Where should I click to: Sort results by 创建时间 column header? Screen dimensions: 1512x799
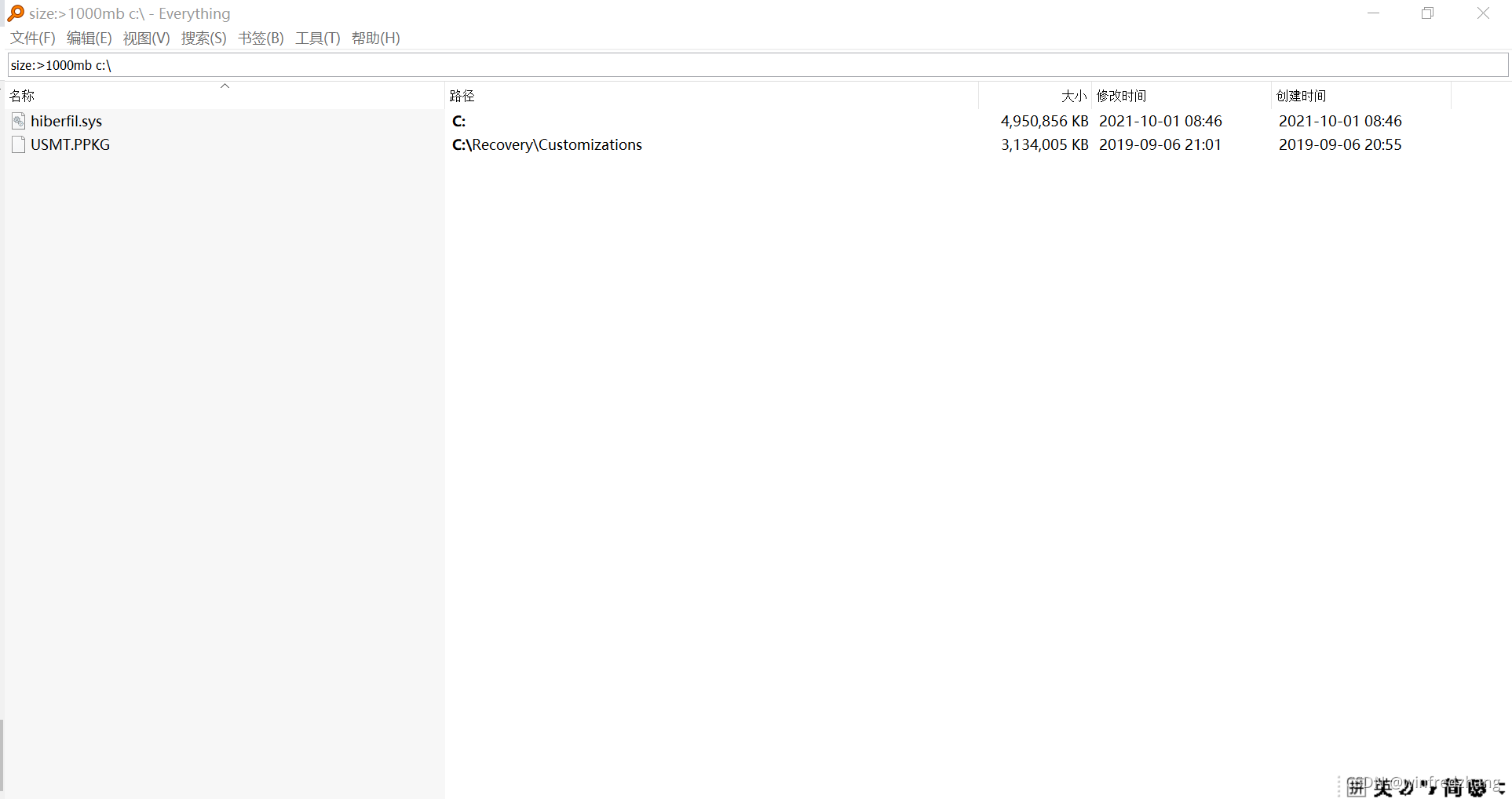[x=1360, y=96]
